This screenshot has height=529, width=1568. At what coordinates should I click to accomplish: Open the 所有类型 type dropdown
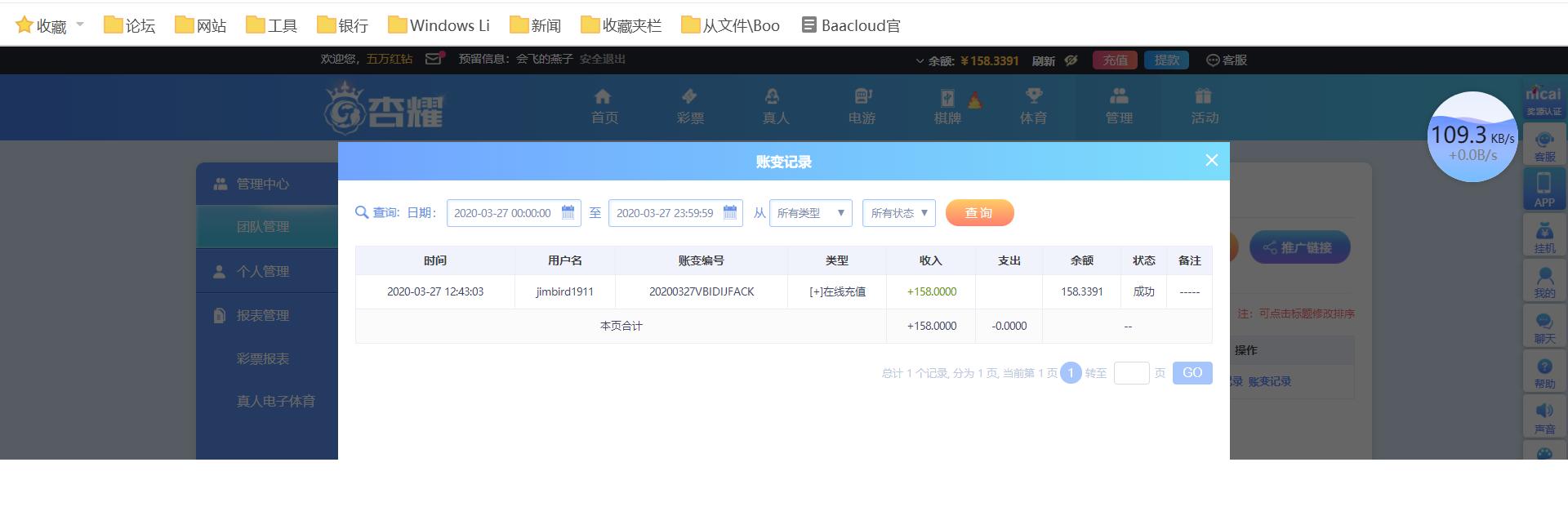click(x=810, y=213)
